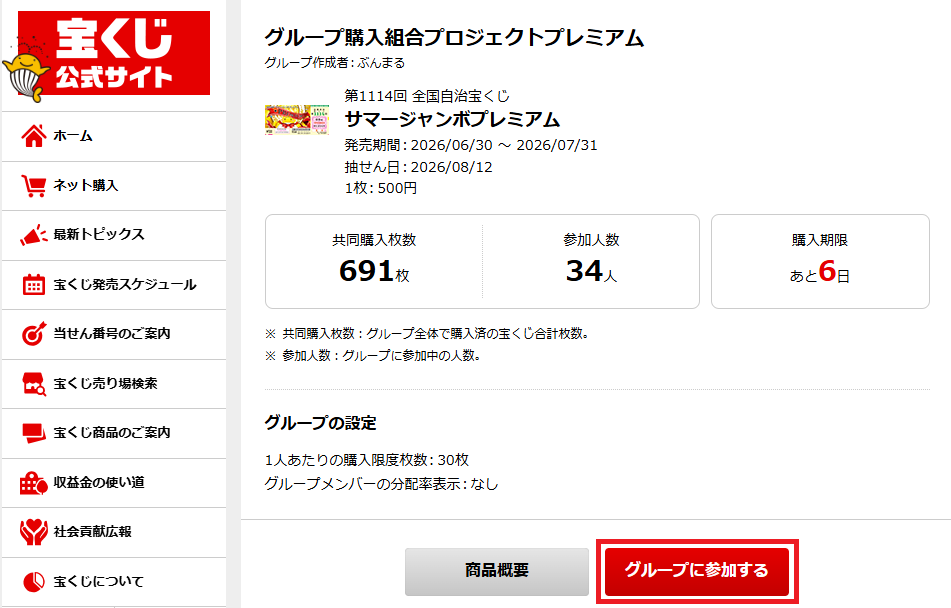Click the サマージャンボプレミアム title text
951x608 pixels.
tap(452, 120)
